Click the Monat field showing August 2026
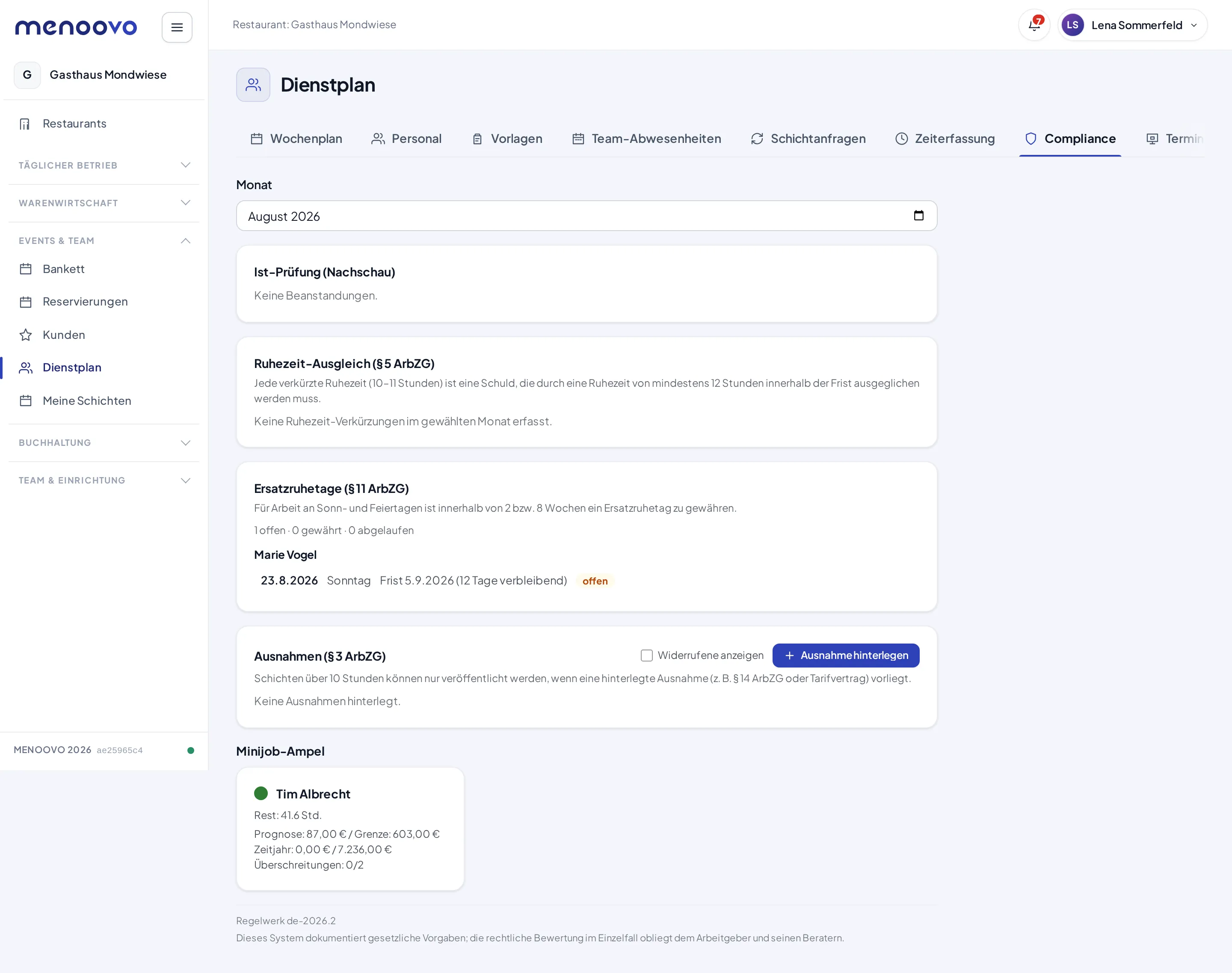The image size is (1232, 973). [x=586, y=216]
